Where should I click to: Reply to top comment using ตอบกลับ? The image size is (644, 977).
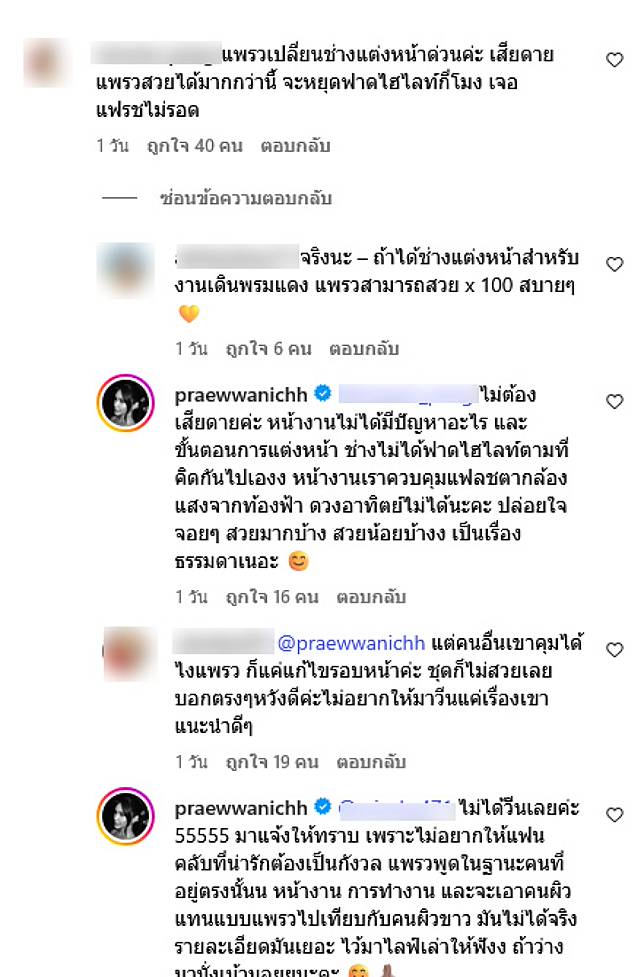point(295,146)
